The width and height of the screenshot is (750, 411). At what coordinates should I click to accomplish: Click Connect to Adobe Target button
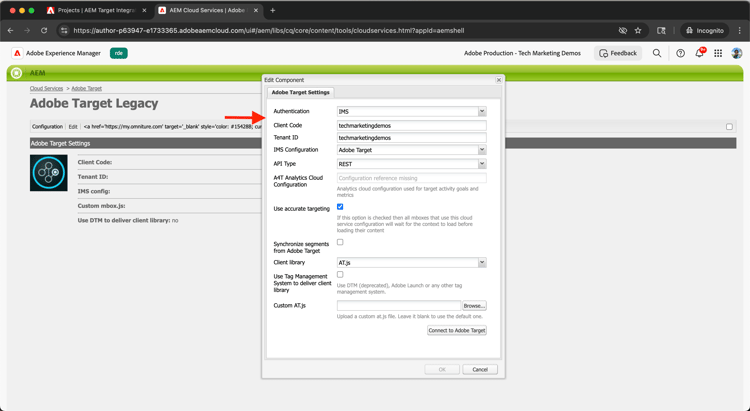click(x=457, y=330)
